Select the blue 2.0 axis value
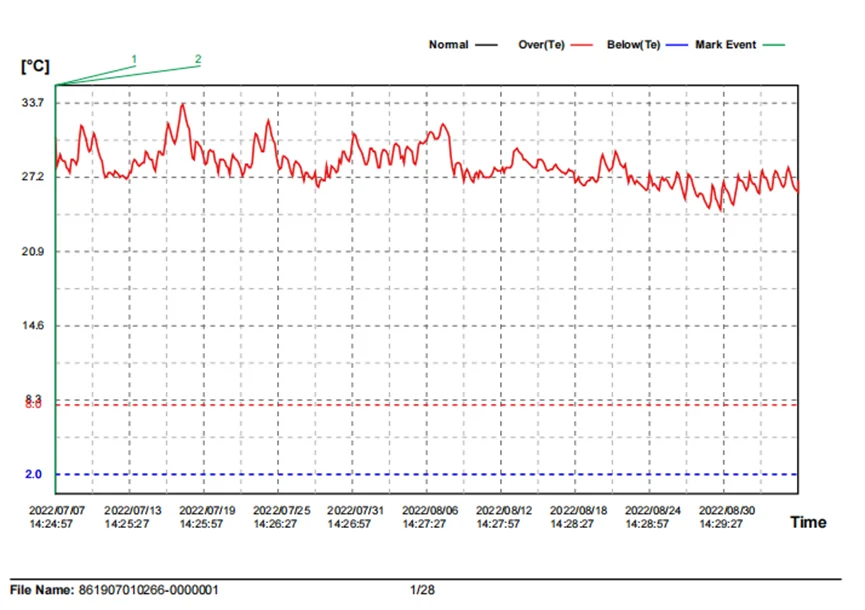 tap(33, 474)
